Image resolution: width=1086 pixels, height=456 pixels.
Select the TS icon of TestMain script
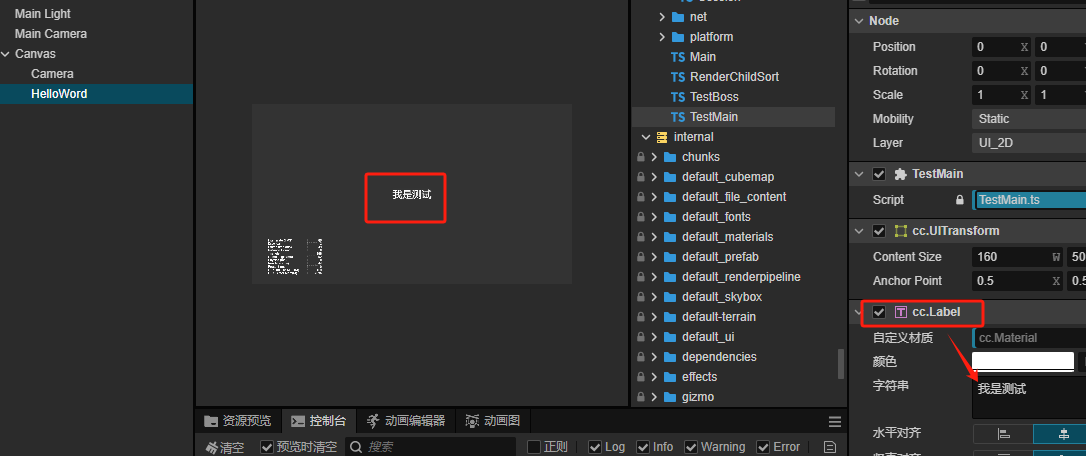click(x=678, y=116)
